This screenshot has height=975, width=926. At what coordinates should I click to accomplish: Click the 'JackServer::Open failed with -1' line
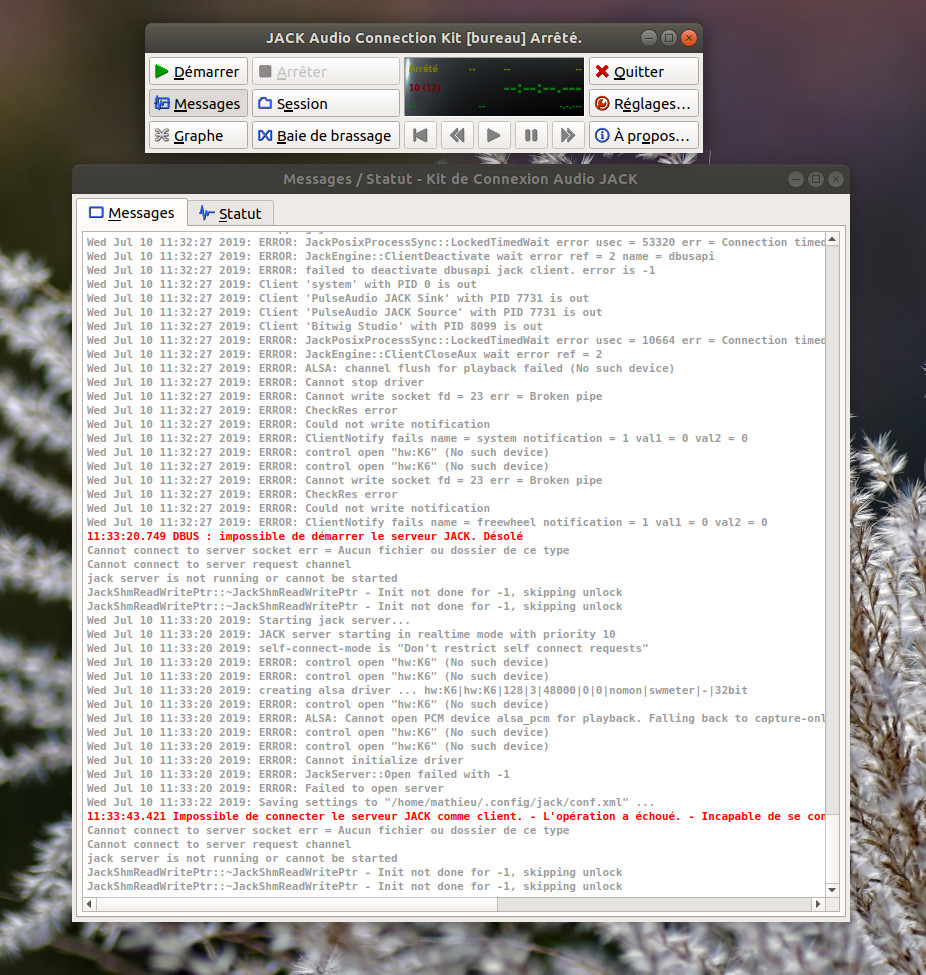coord(298,774)
